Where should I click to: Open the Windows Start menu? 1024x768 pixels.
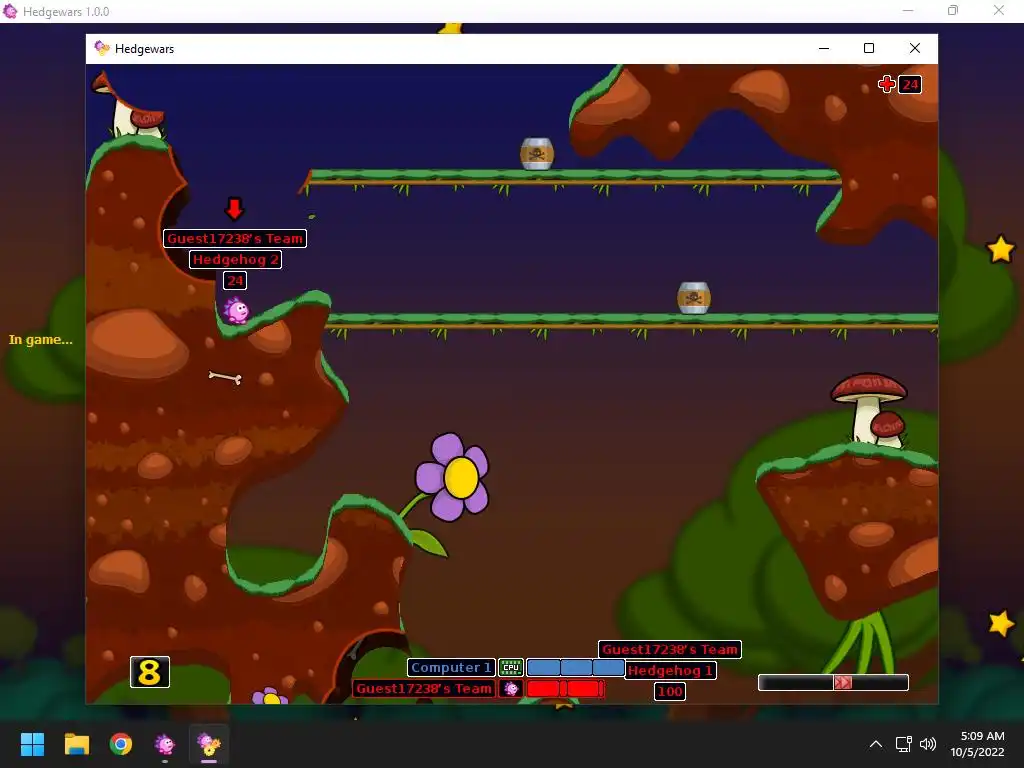(32, 744)
